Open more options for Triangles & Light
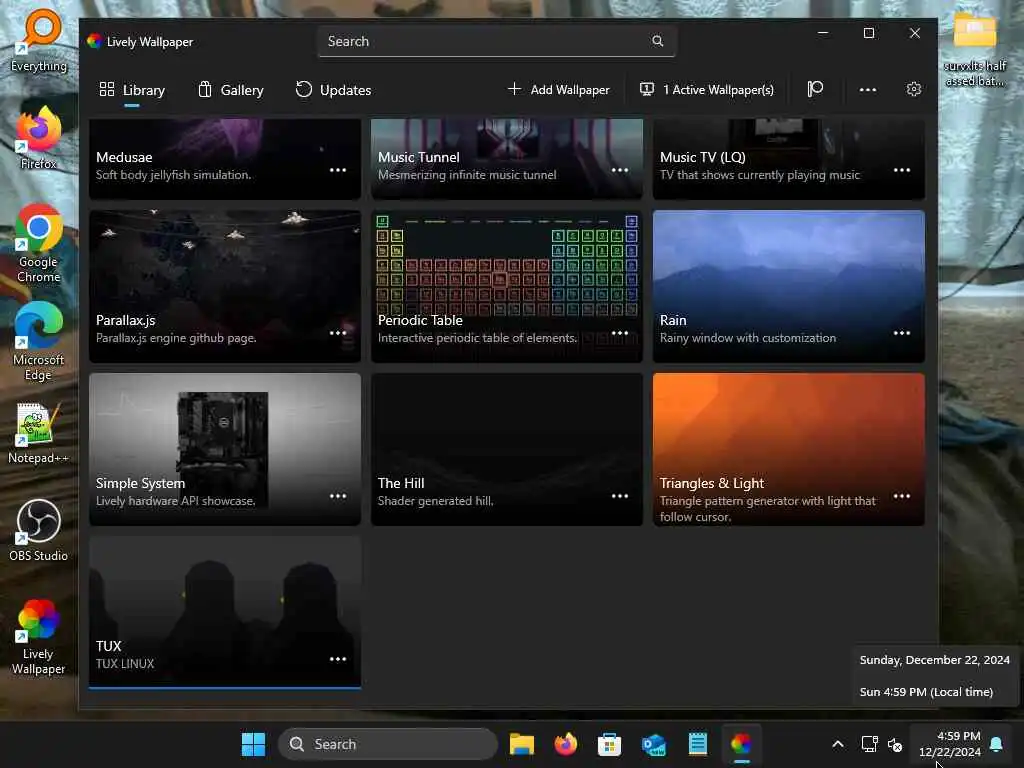 pos(902,496)
